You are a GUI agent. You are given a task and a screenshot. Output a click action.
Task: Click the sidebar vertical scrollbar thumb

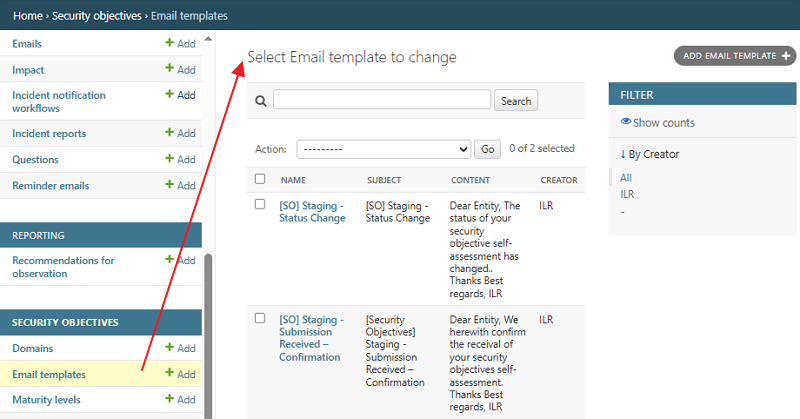[208, 336]
